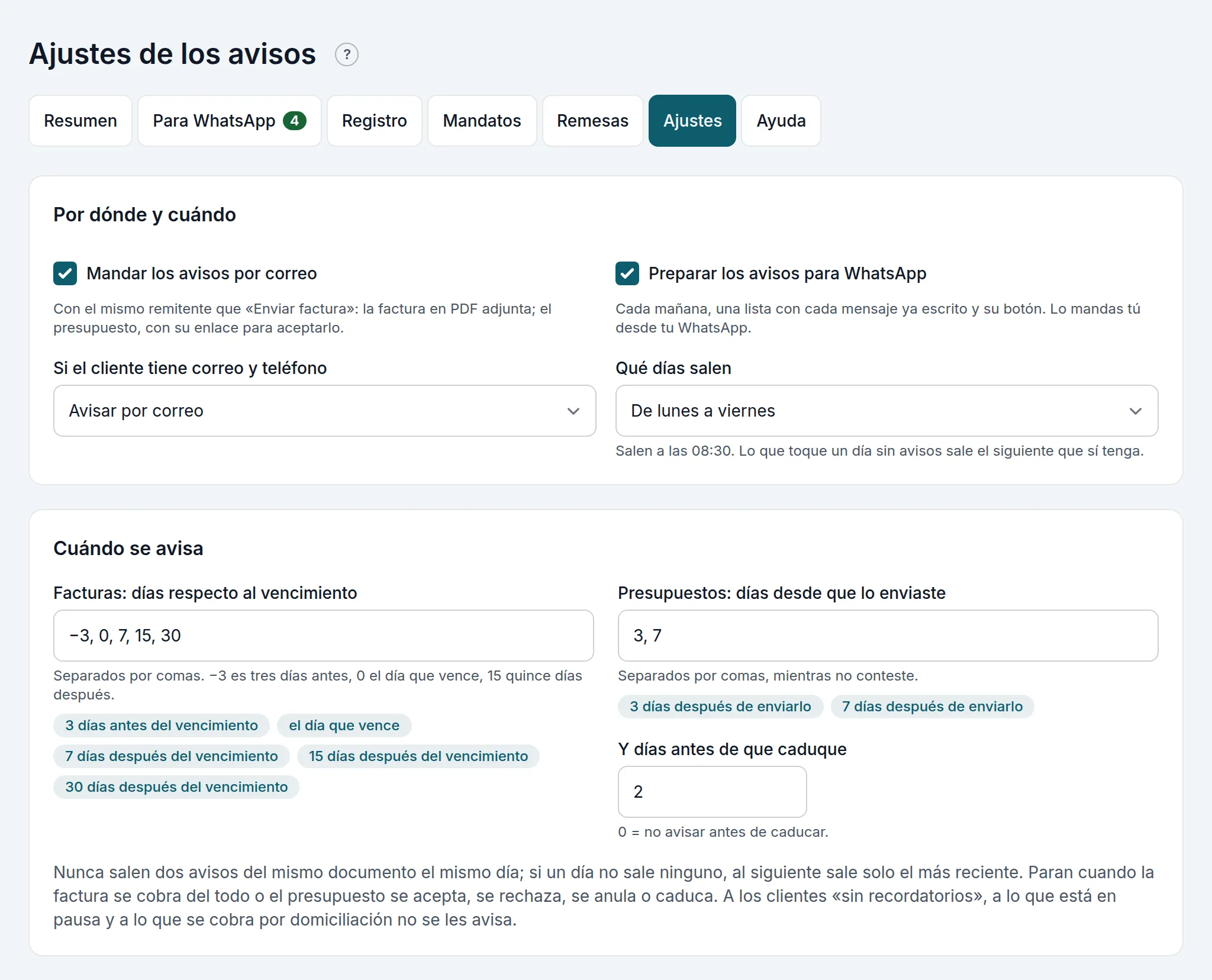Switch to the Para WhatsApp tab

(x=230, y=121)
